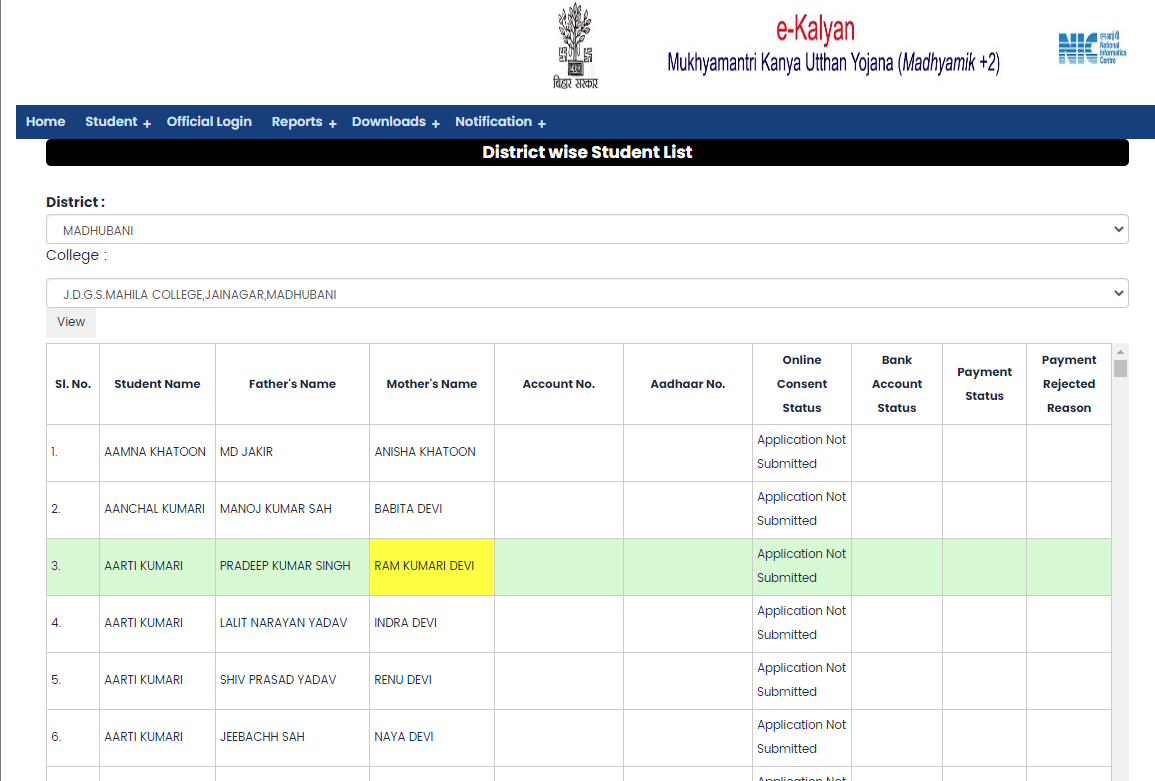The width and height of the screenshot is (1155, 781).
Task: Click the e-Kalyan title text
Action: [x=814, y=29]
